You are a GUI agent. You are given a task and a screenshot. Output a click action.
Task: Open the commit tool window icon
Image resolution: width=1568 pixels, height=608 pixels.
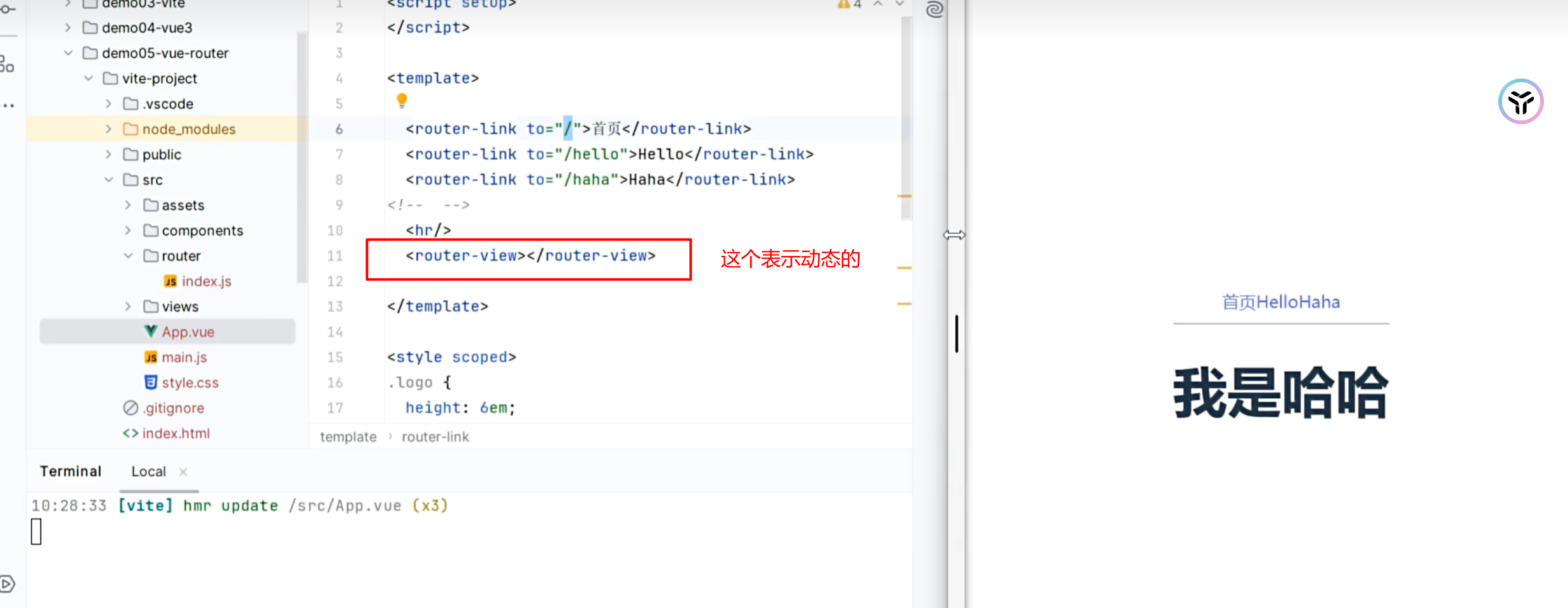[7, 9]
